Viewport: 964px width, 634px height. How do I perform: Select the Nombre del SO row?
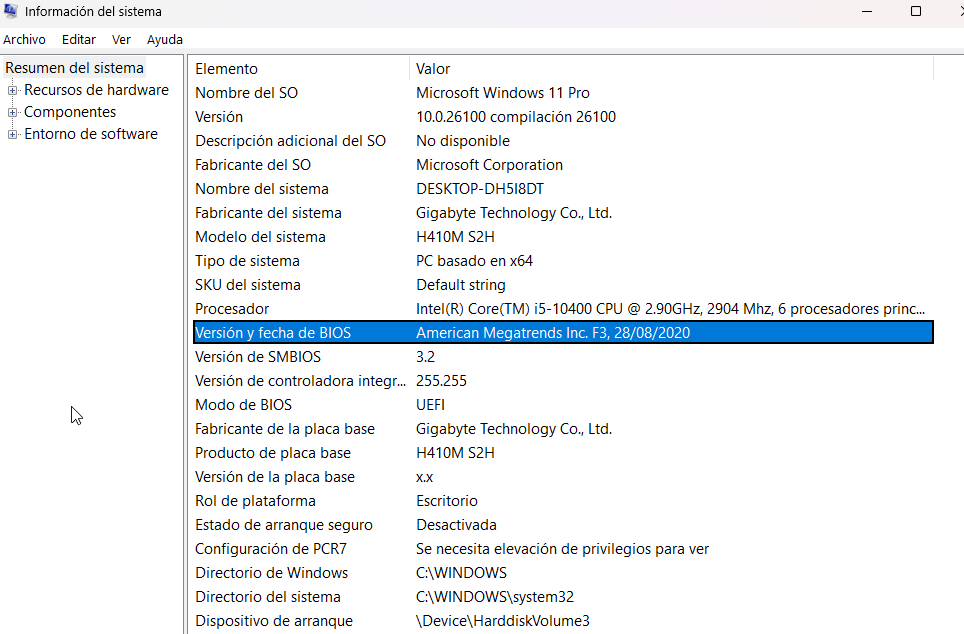246,93
